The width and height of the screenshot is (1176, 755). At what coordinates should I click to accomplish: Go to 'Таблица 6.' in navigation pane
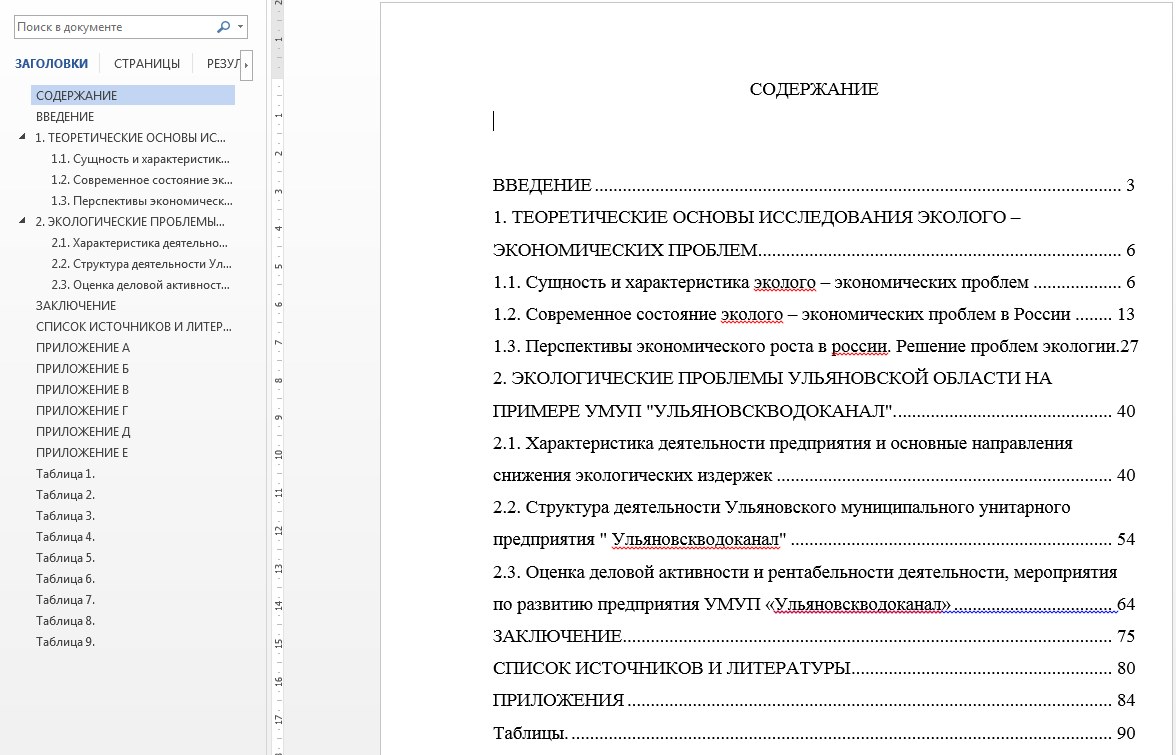point(65,578)
